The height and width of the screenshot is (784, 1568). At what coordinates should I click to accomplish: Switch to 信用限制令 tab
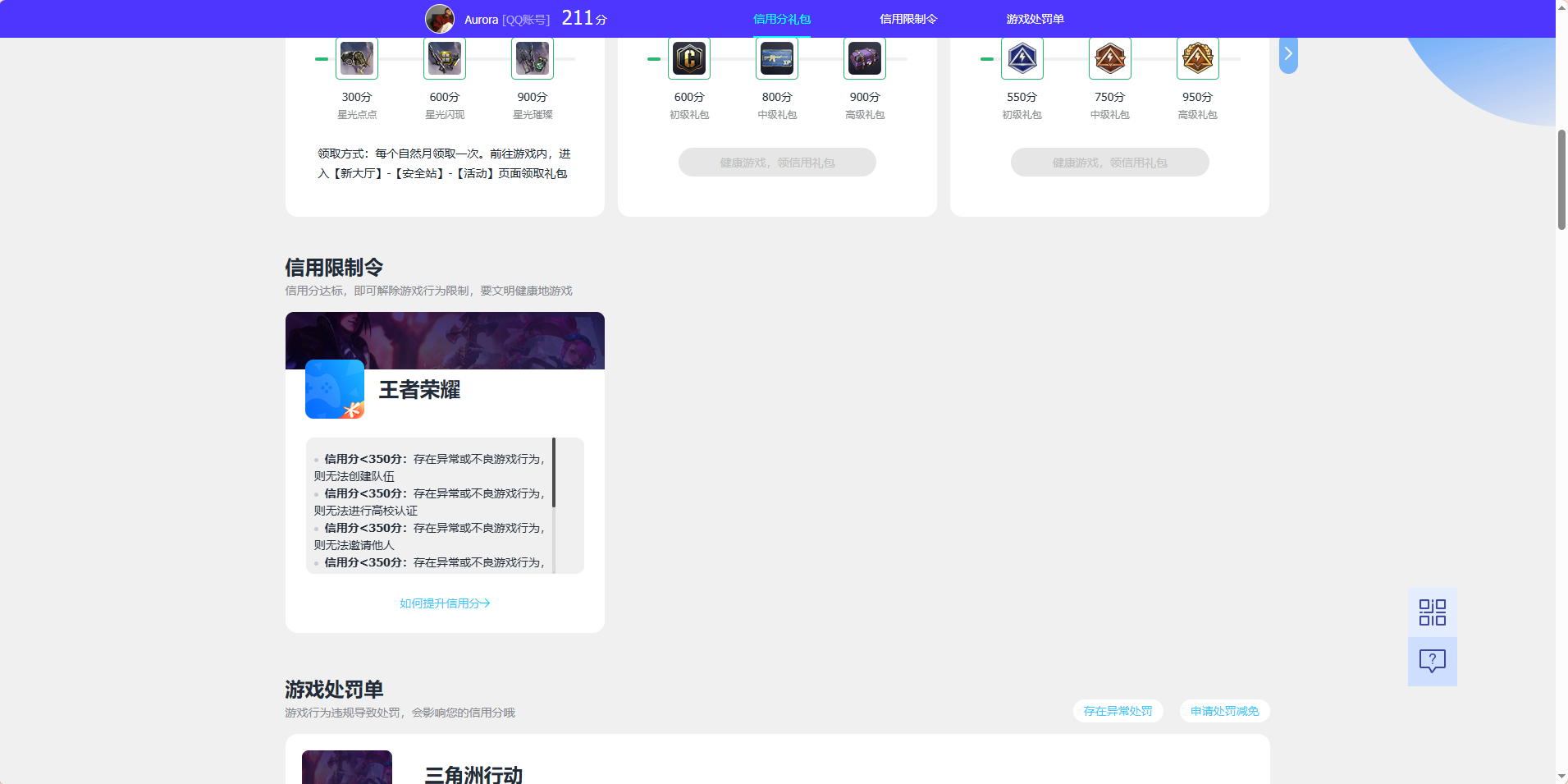[908, 19]
